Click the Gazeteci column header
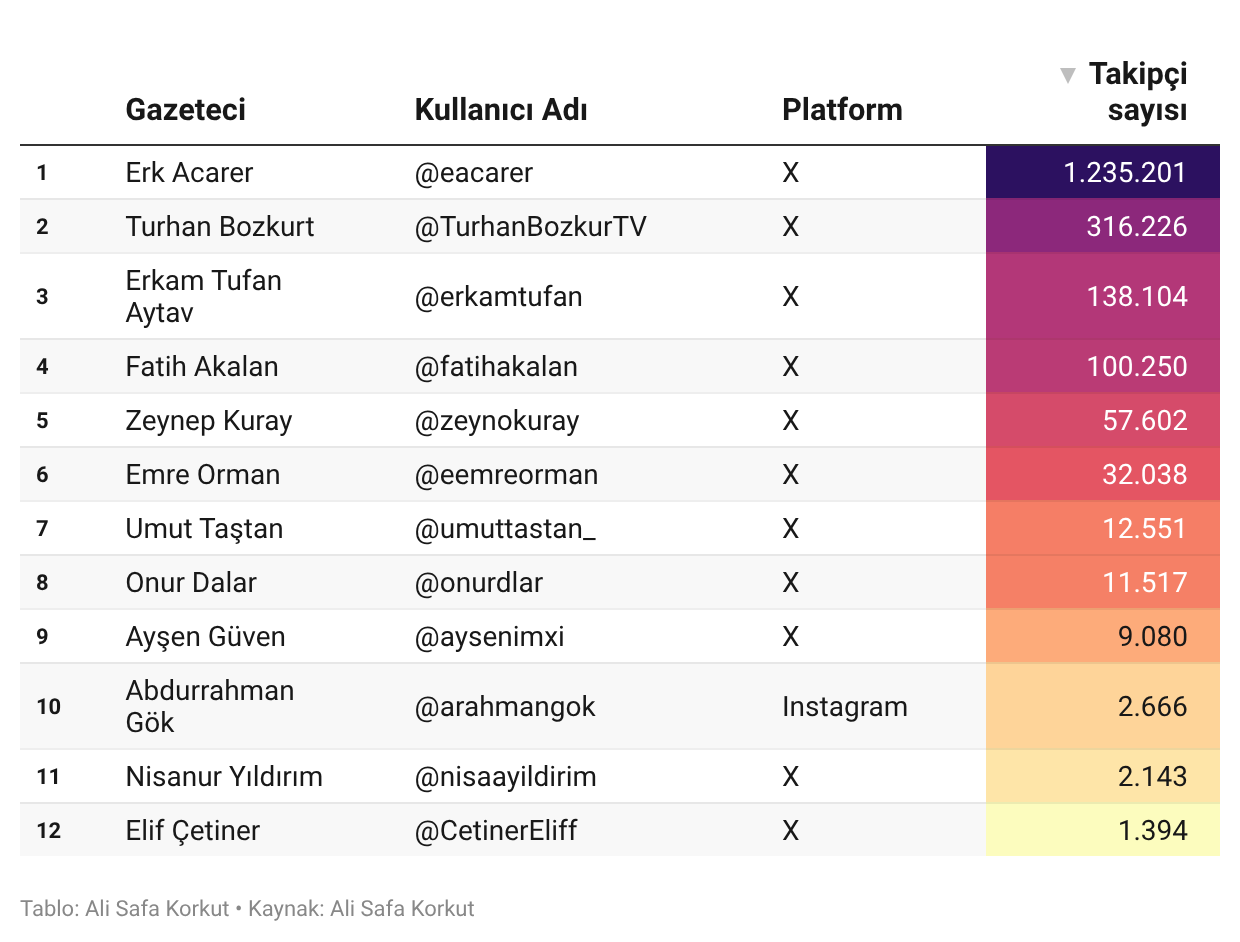 point(186,109)
